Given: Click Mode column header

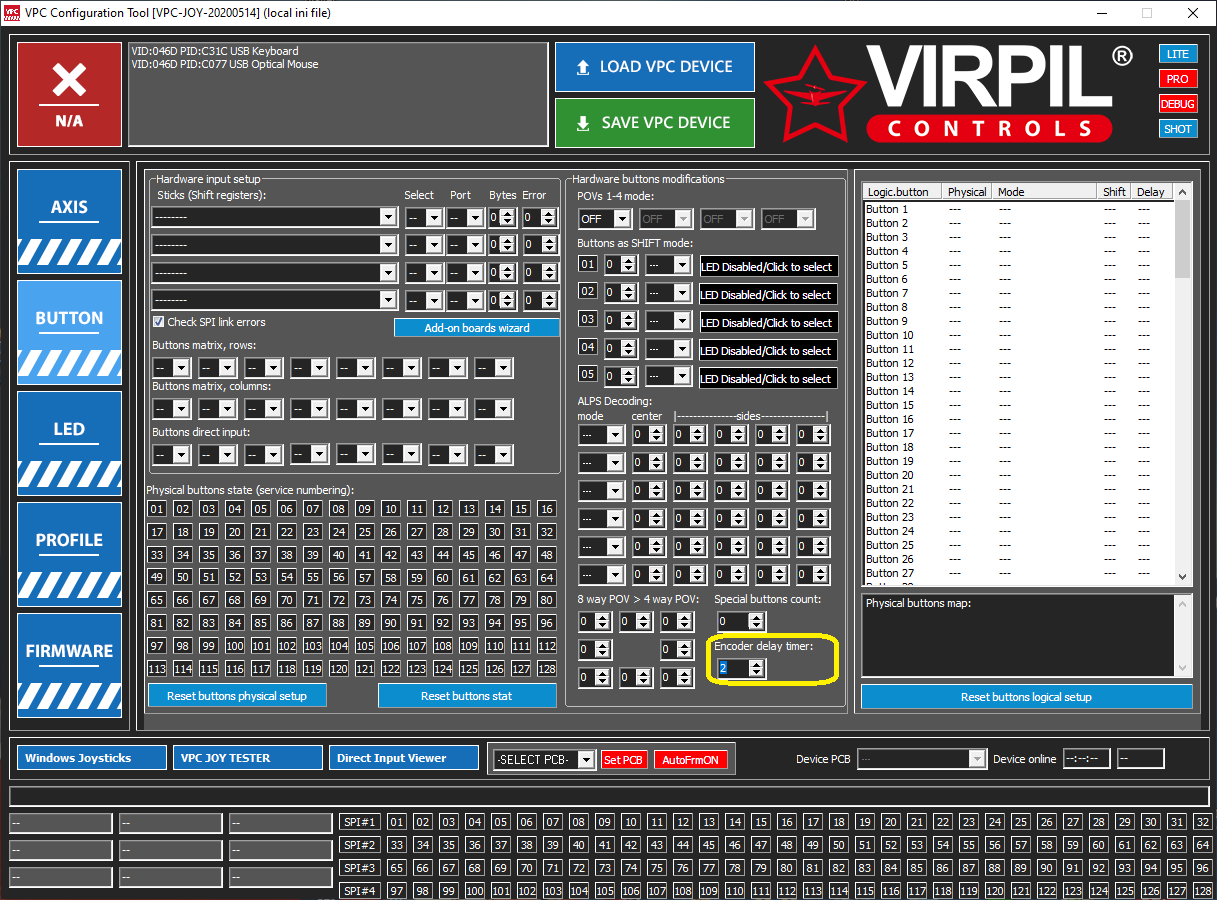Looking at the screenshot, I should [1045, 192].
